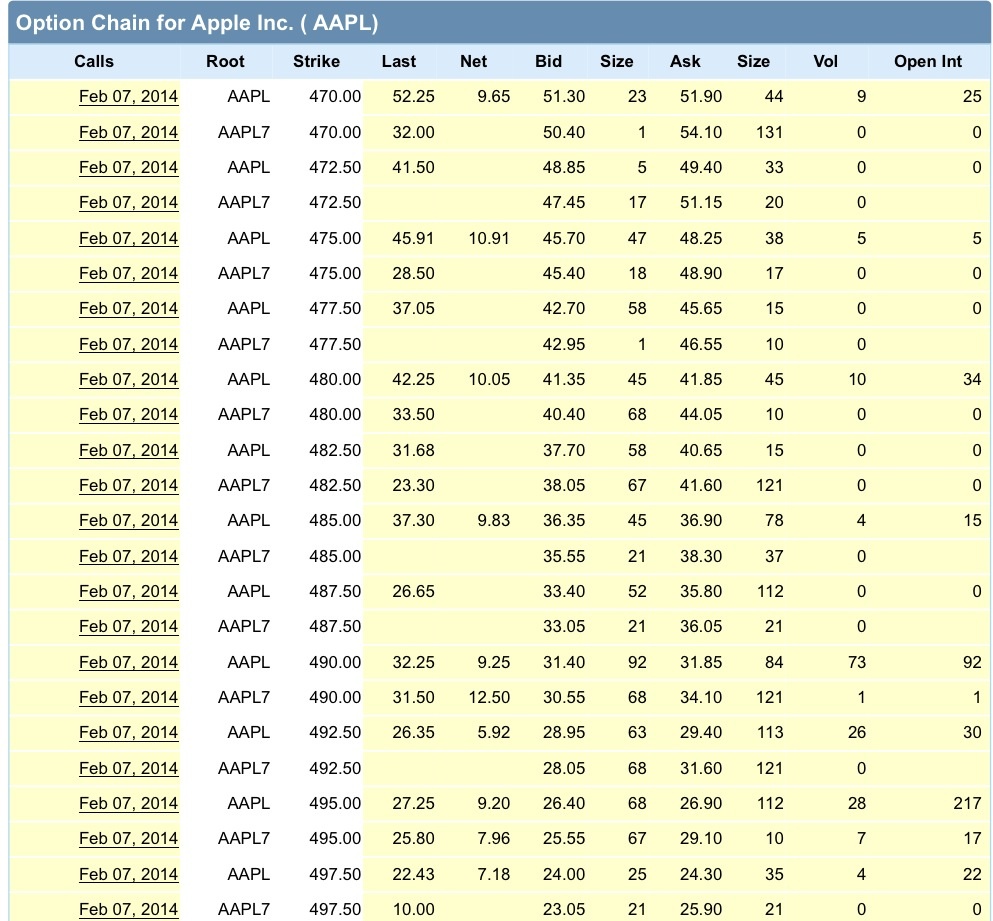The width and height of the screenshot is (993, 921).
Task: Open Feb 07, 2014 link for AAPL7 470.00
Action: tap(129, 132)
